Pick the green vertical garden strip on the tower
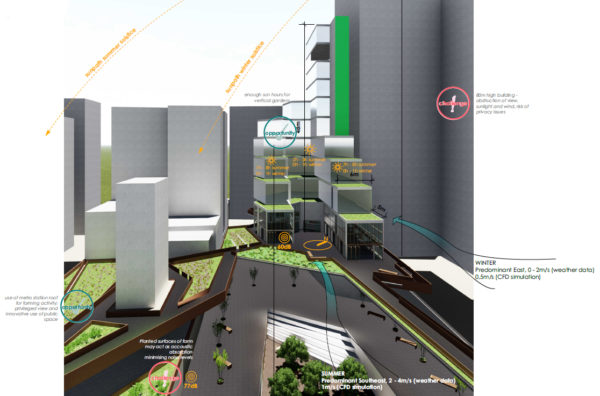 [342, 76]
